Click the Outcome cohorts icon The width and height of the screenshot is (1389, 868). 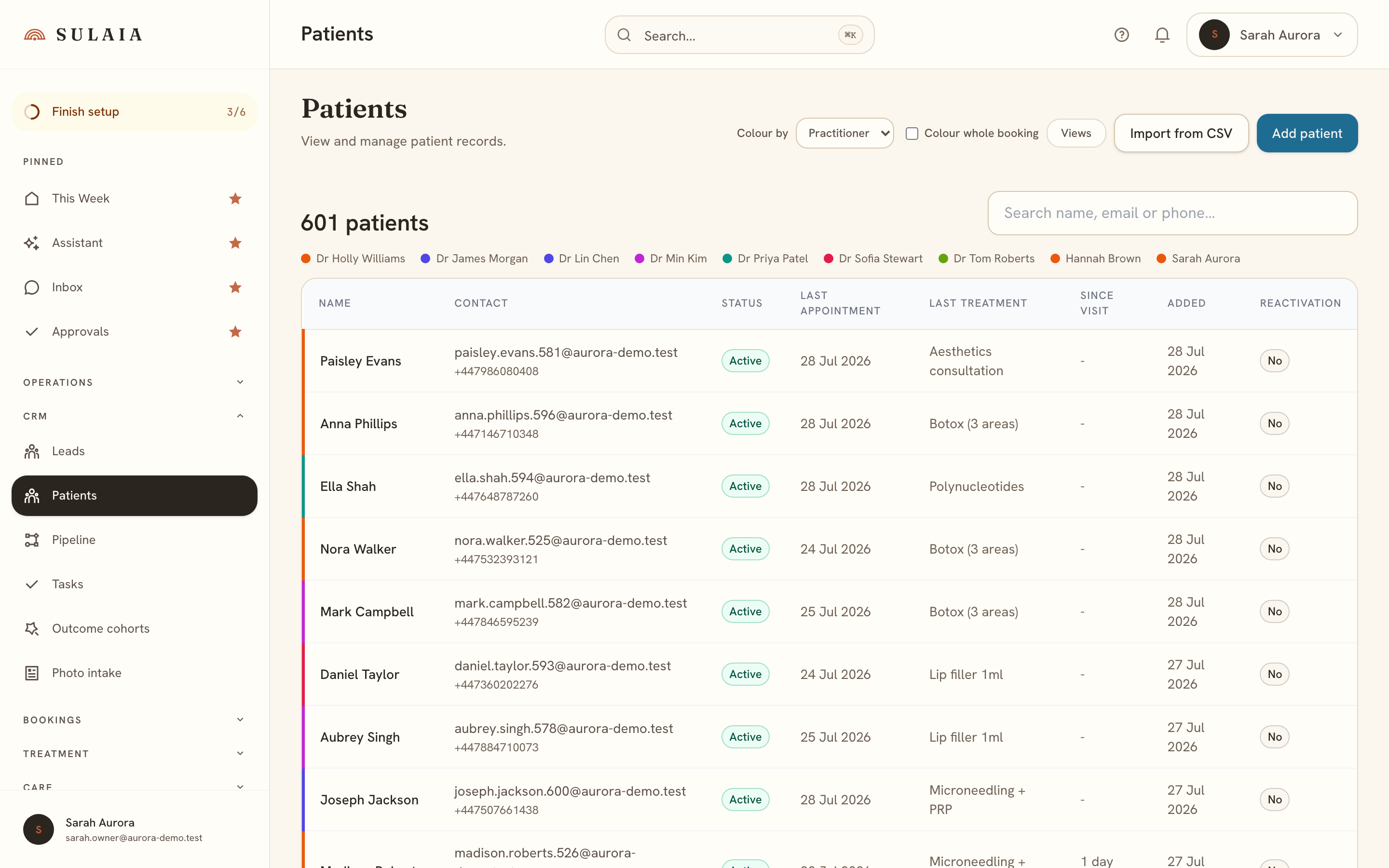click(32, 629)
